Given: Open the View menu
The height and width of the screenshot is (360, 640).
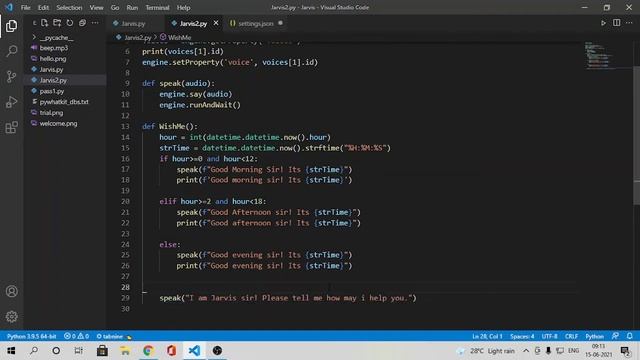Looking at the screenshot, I should (x=96, y=8).
